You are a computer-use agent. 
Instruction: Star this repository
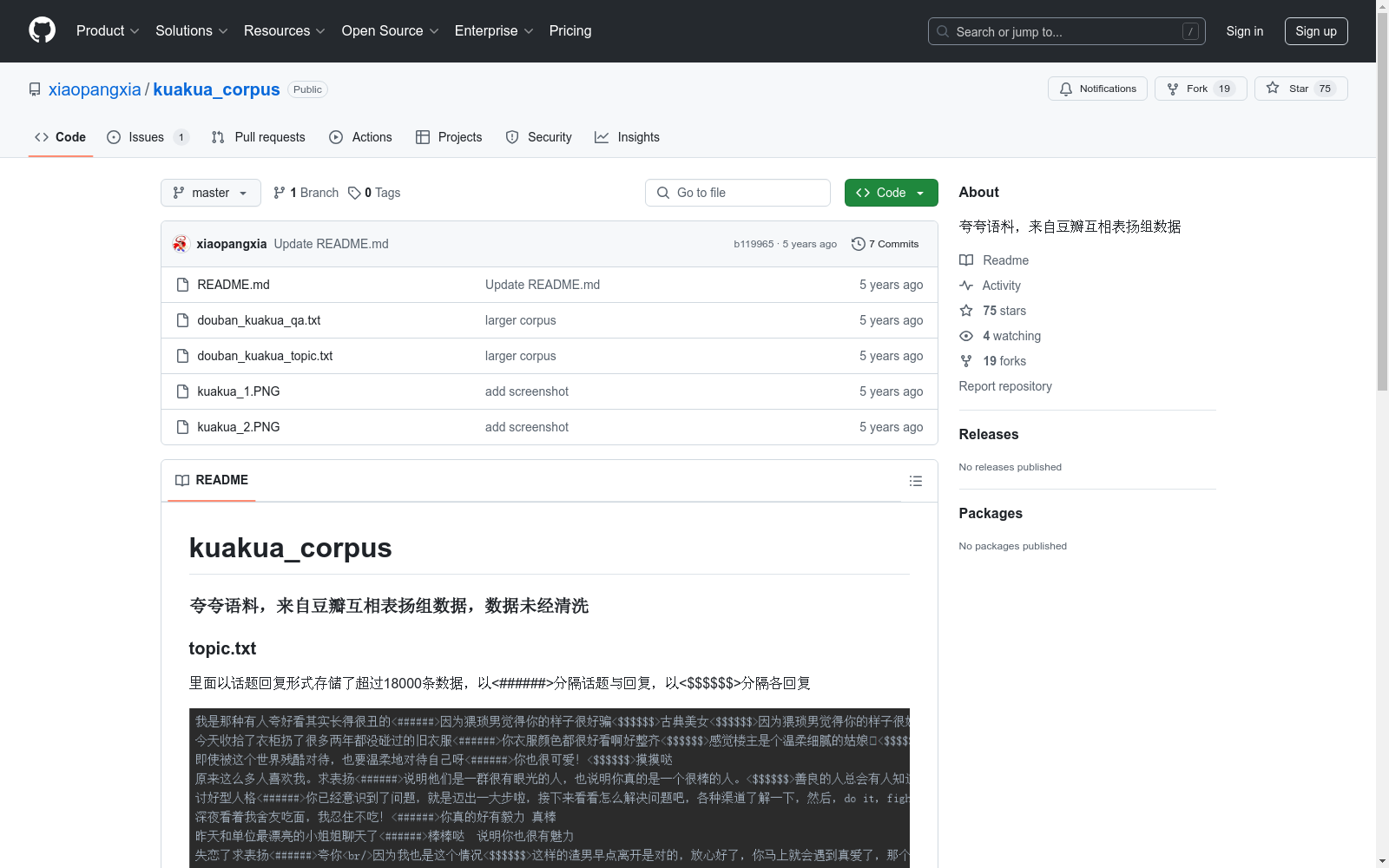1300,89
